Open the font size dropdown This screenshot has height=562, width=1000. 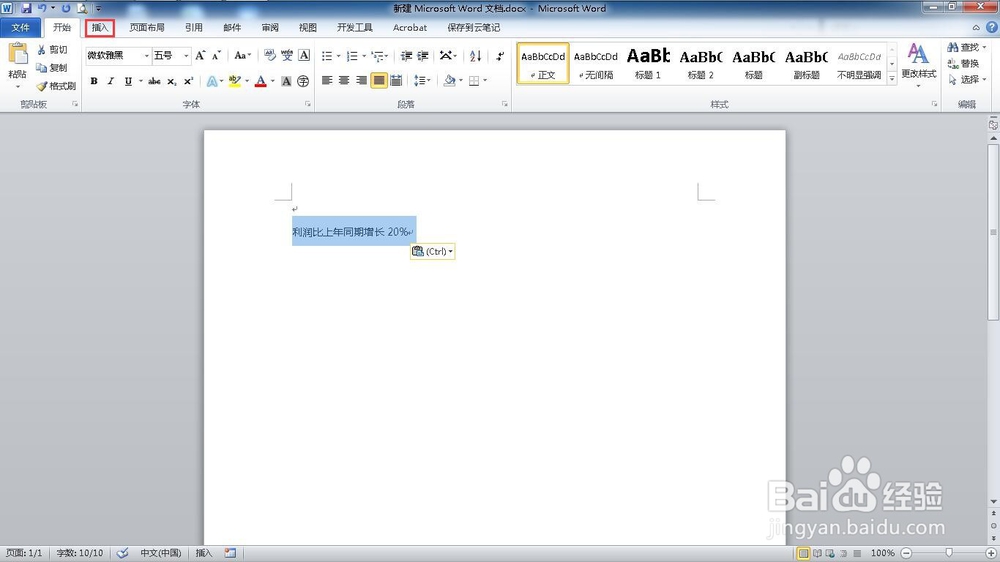[x=186, y=55]
